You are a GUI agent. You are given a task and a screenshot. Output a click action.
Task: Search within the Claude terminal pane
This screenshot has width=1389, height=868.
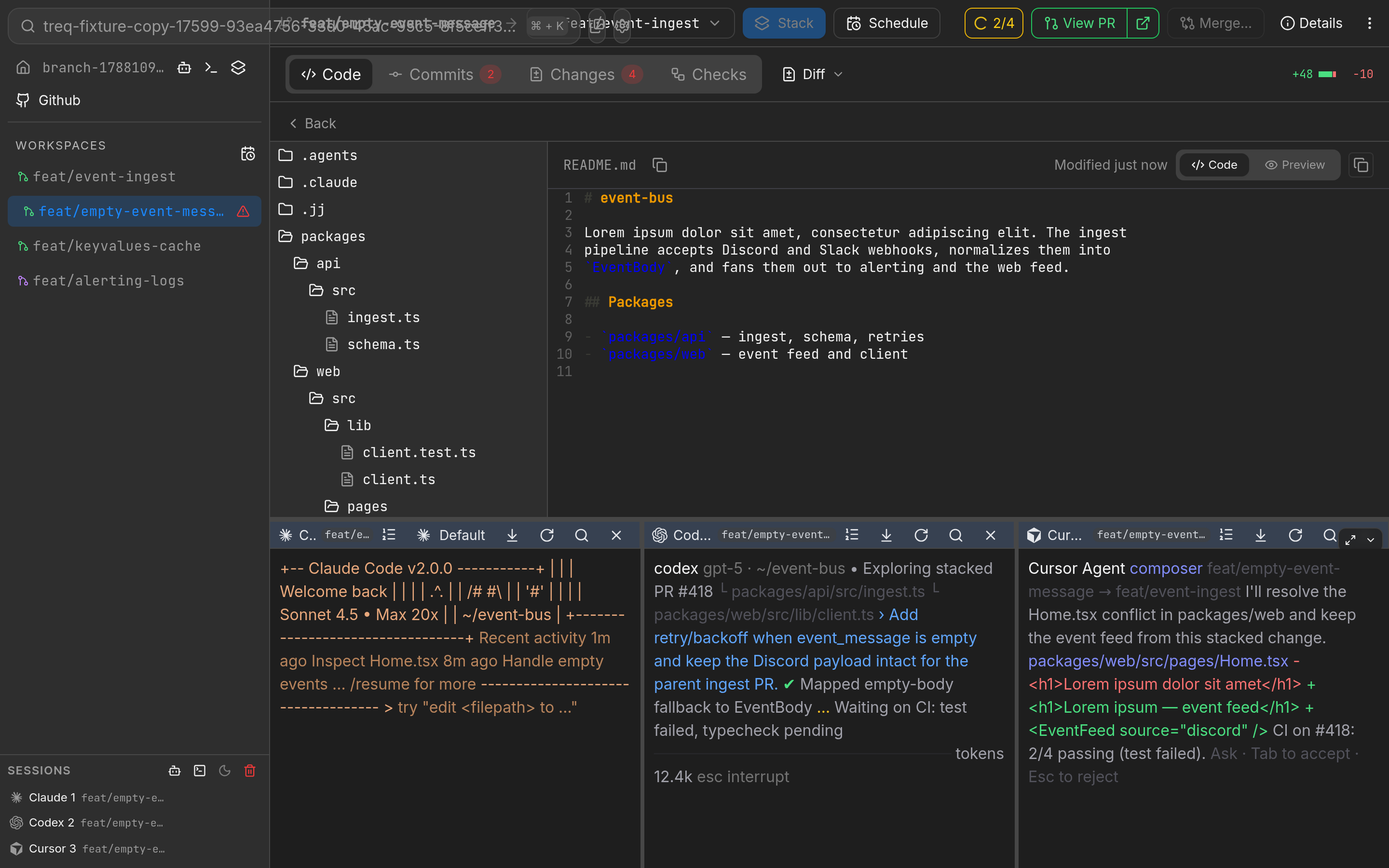tap(582, 535)
